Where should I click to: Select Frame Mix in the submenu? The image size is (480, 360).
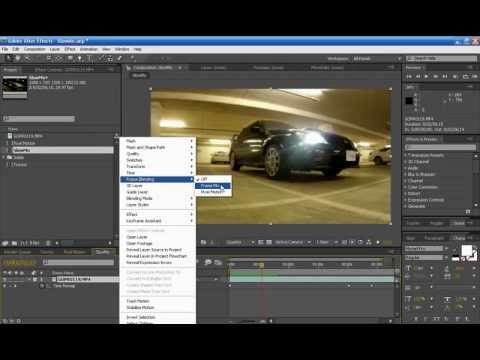[213, 186]
